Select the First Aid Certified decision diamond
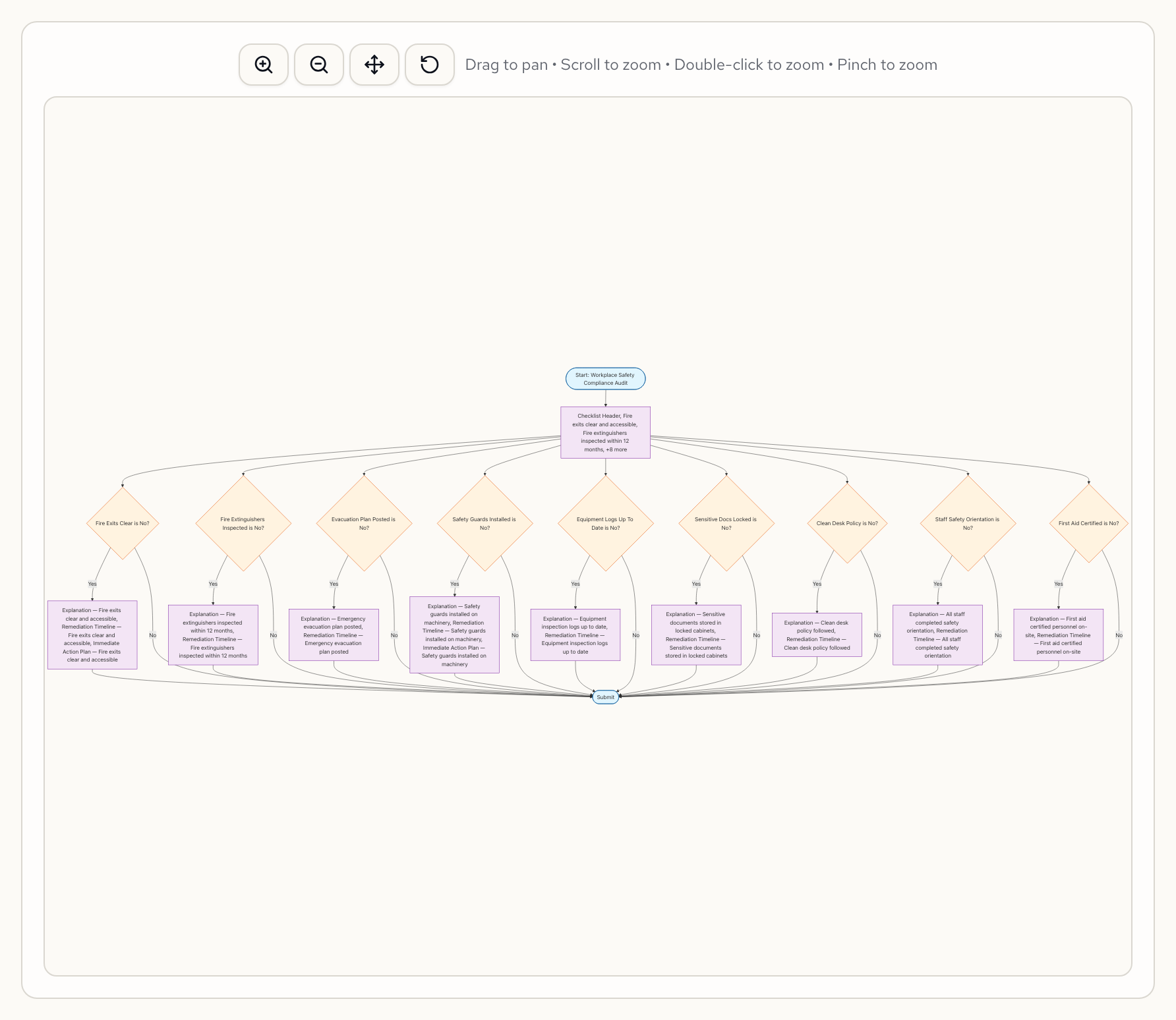Image resolution: width=1176 pixels, height=1020 pixels. (1088, 523)
